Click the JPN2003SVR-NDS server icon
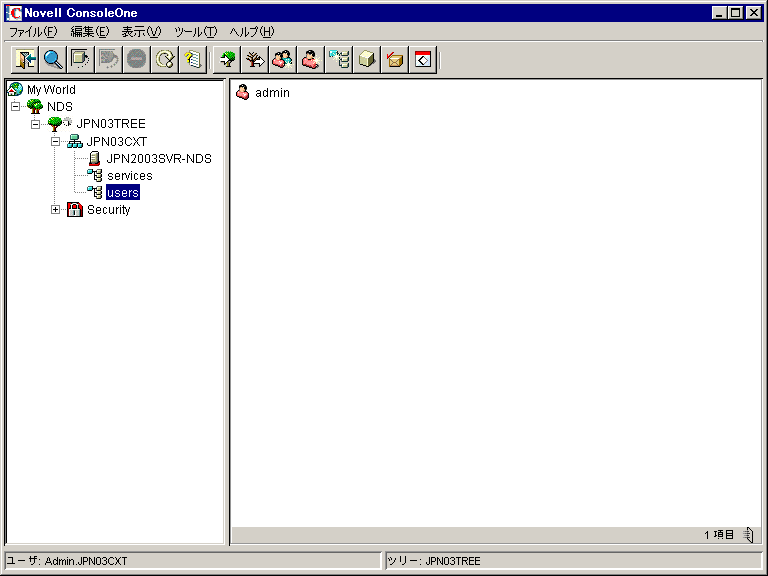This screenshot has width=768, height=576. [94, 158]
